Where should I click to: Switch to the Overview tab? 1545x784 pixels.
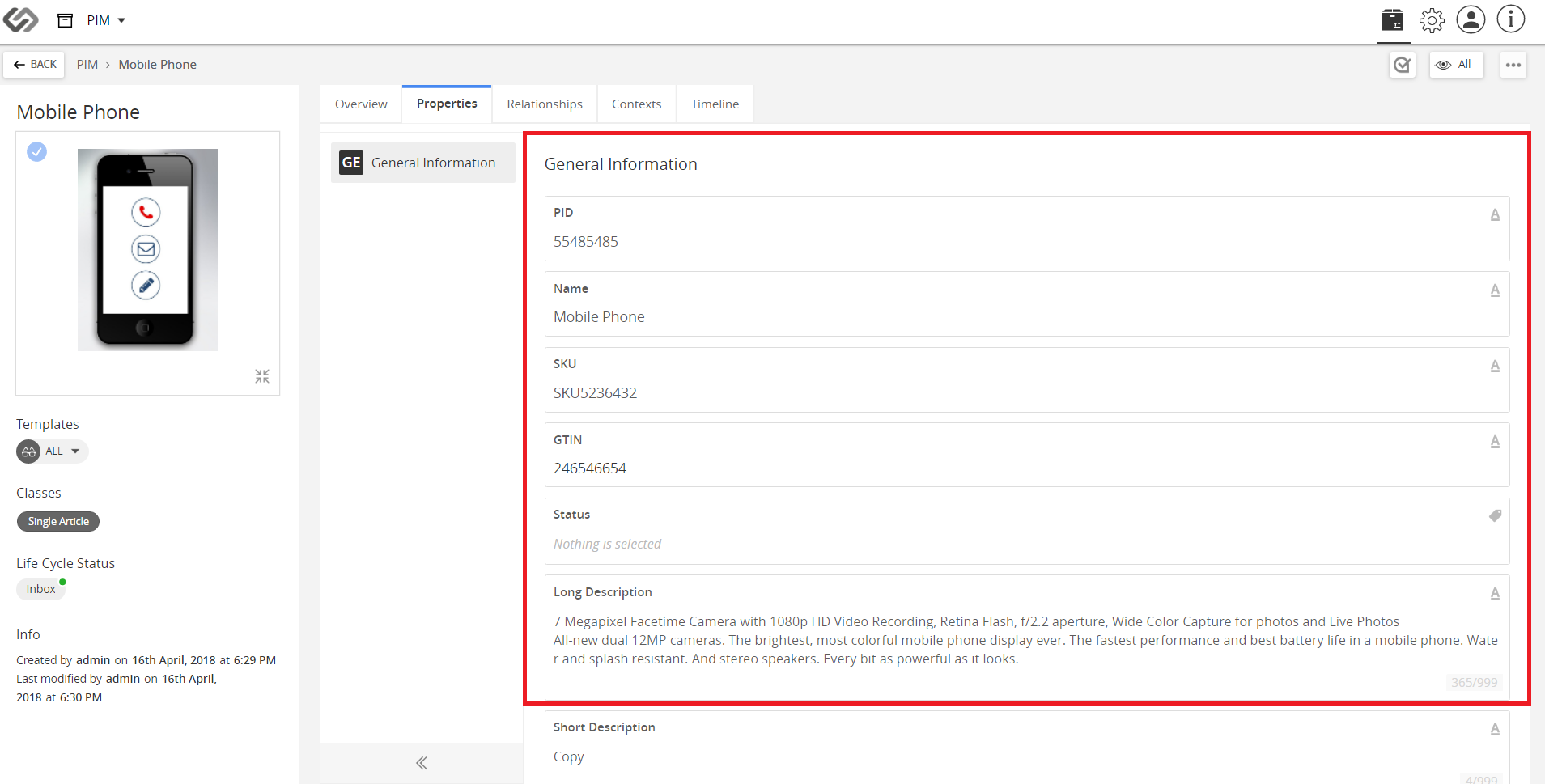361,104
